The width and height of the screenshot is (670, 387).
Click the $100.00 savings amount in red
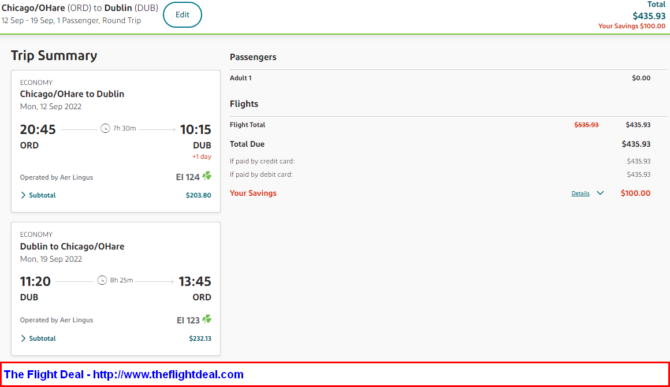point(635,193)
